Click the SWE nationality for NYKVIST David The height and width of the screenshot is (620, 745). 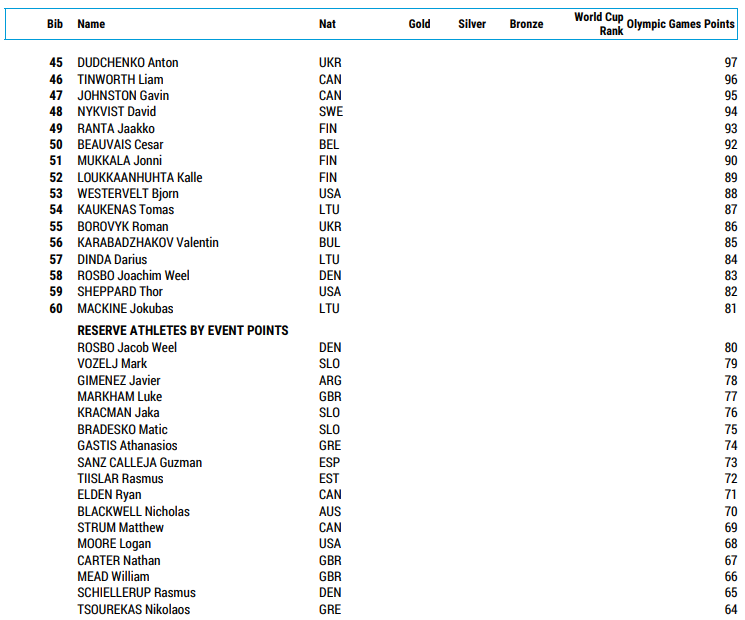tap(329, 112)
